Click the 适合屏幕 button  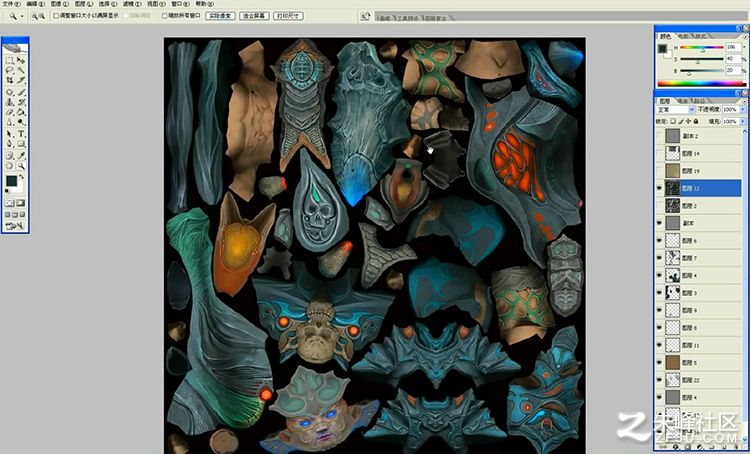tap(254, 16)
